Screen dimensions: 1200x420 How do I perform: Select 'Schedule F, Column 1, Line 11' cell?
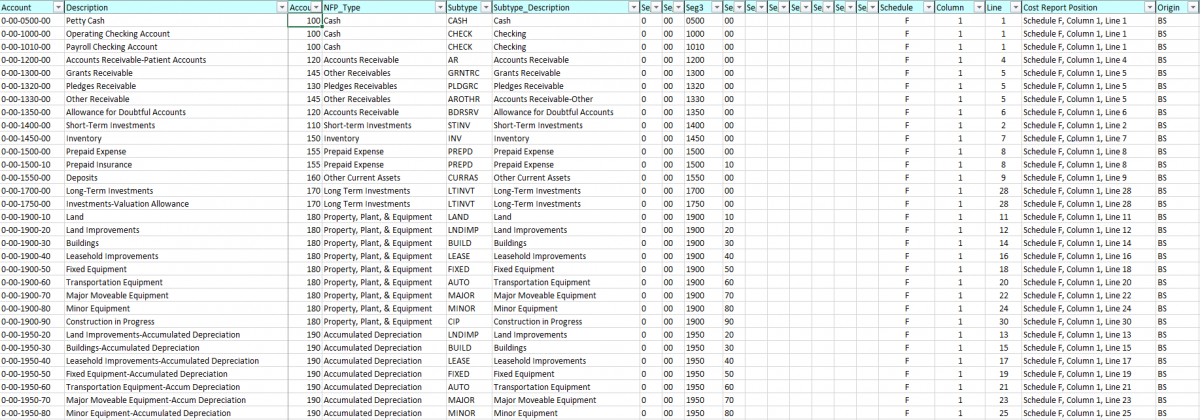pyautogui.click(x=1088, y=216)
